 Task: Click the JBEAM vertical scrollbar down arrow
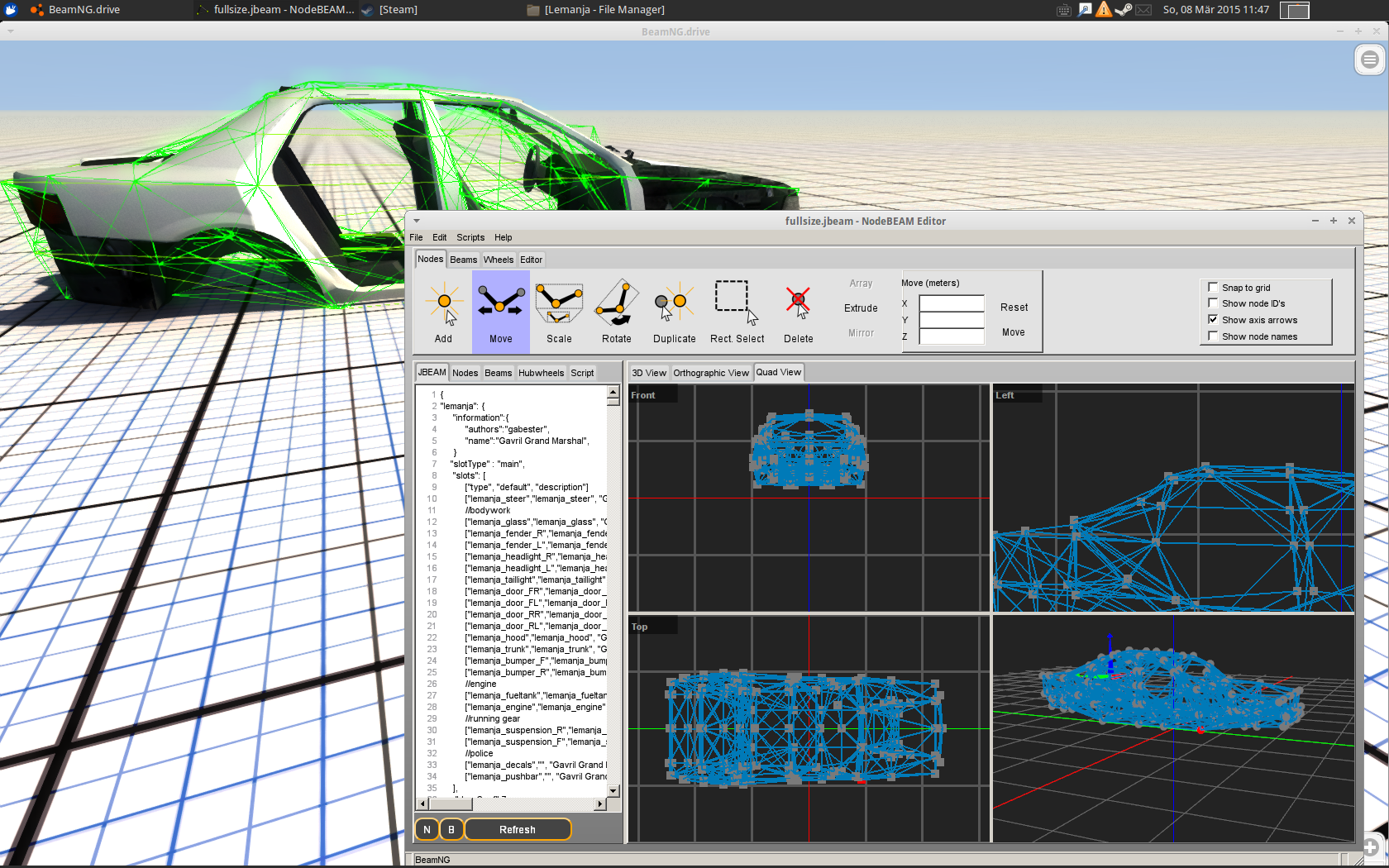pos(613,790)
